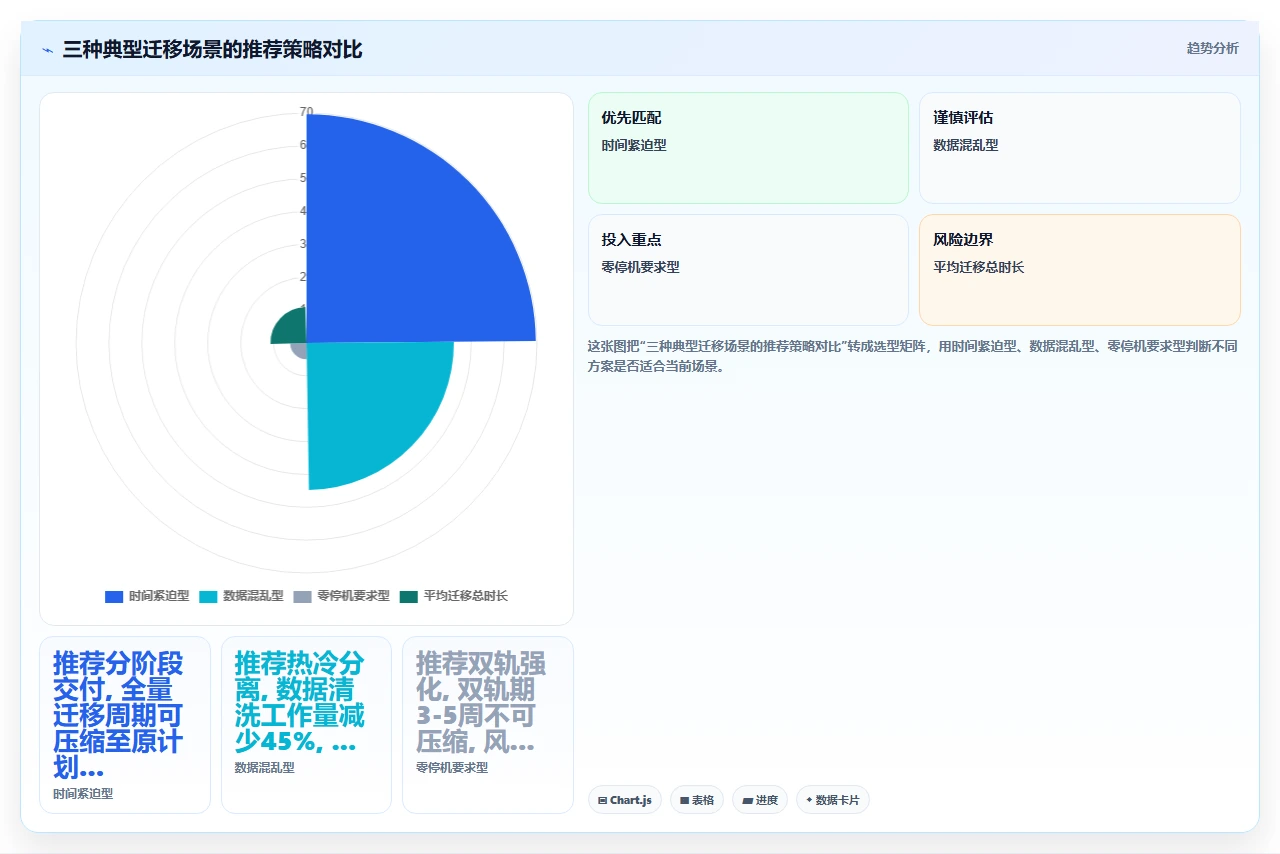This screenshot has width=1280, height=854.
Task: Click the icon in the 表格 tag
Action: coord(685,800)
